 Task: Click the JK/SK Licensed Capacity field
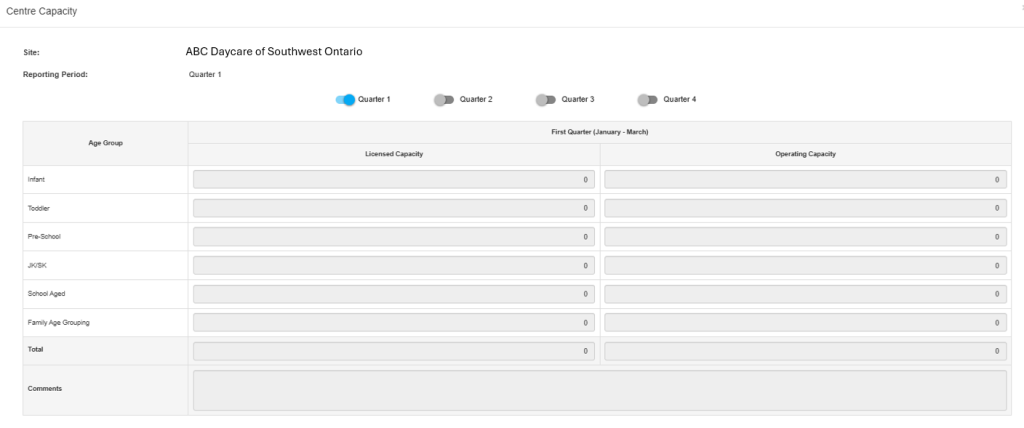(x=394, y=266)
